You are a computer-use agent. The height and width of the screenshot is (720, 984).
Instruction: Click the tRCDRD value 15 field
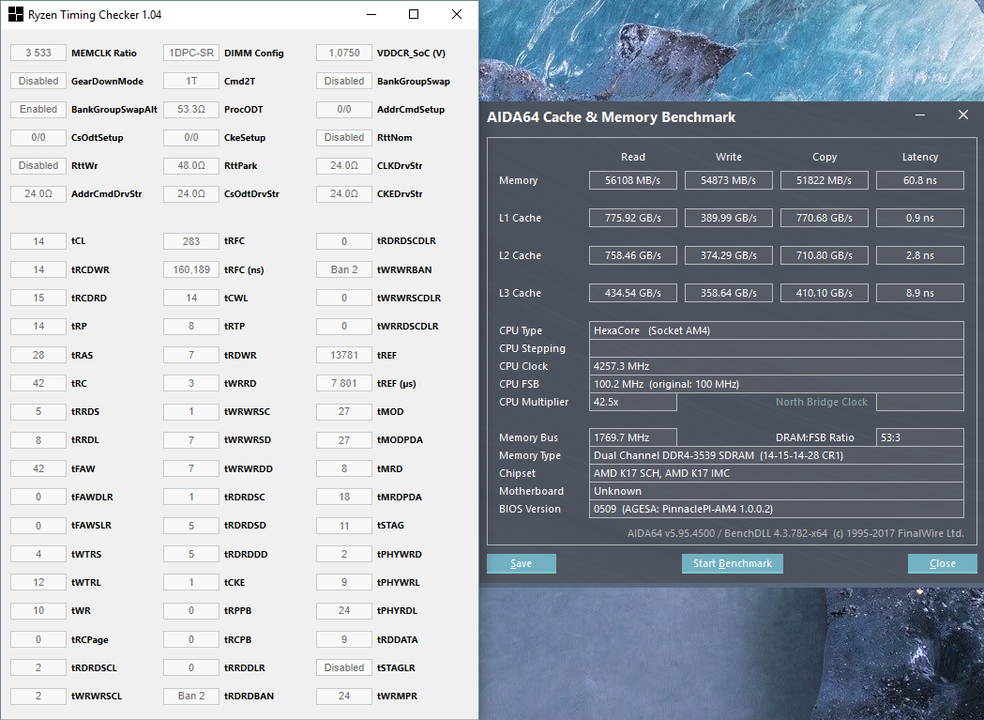pyautogui.click(x=38, y=298)
